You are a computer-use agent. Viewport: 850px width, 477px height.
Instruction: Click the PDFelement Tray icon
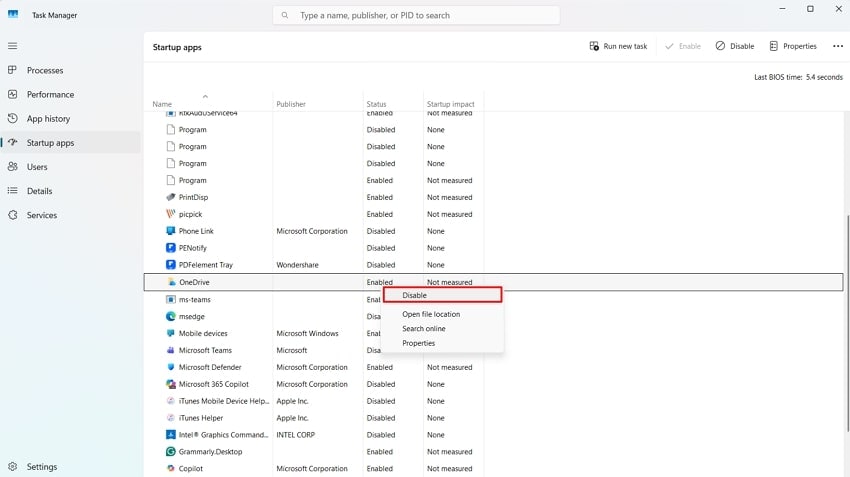click(171, 265)
